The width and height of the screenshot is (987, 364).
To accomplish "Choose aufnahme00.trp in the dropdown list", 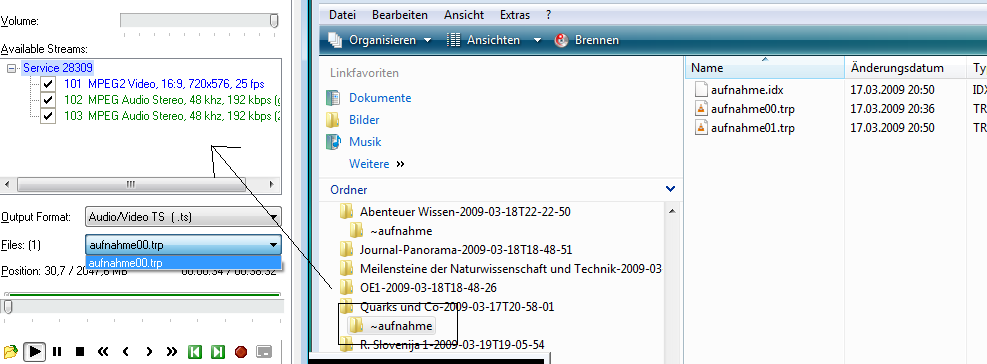I will pyautogui.click(x=183, y=263).
